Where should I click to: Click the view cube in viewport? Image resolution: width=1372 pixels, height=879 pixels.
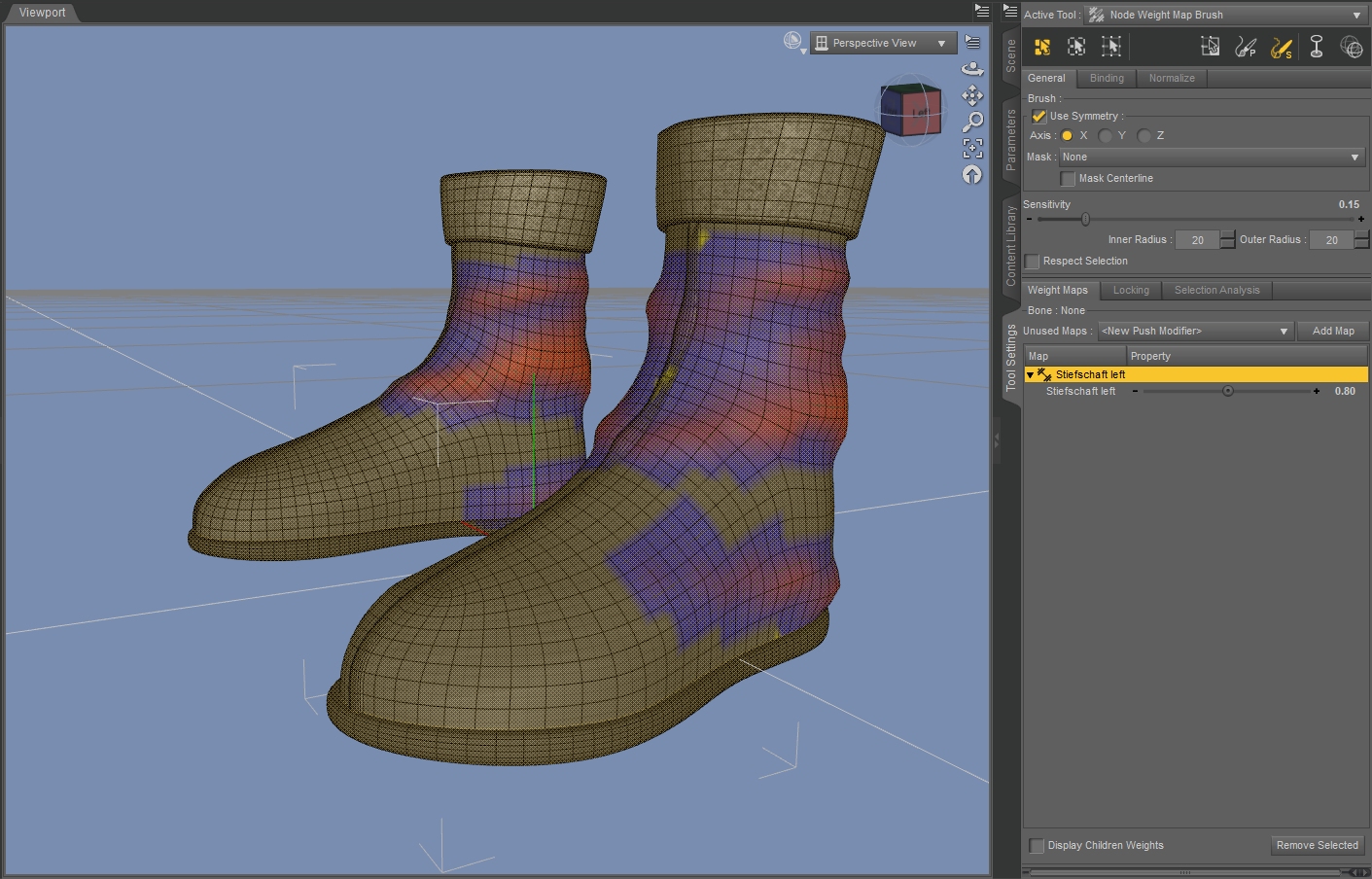[911, 110]
